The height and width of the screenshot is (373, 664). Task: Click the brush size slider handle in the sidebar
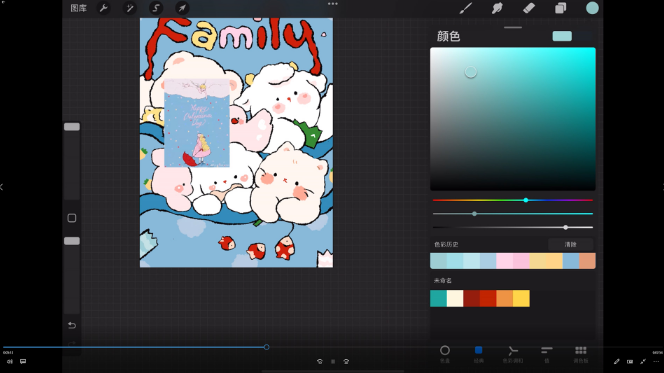72,127
